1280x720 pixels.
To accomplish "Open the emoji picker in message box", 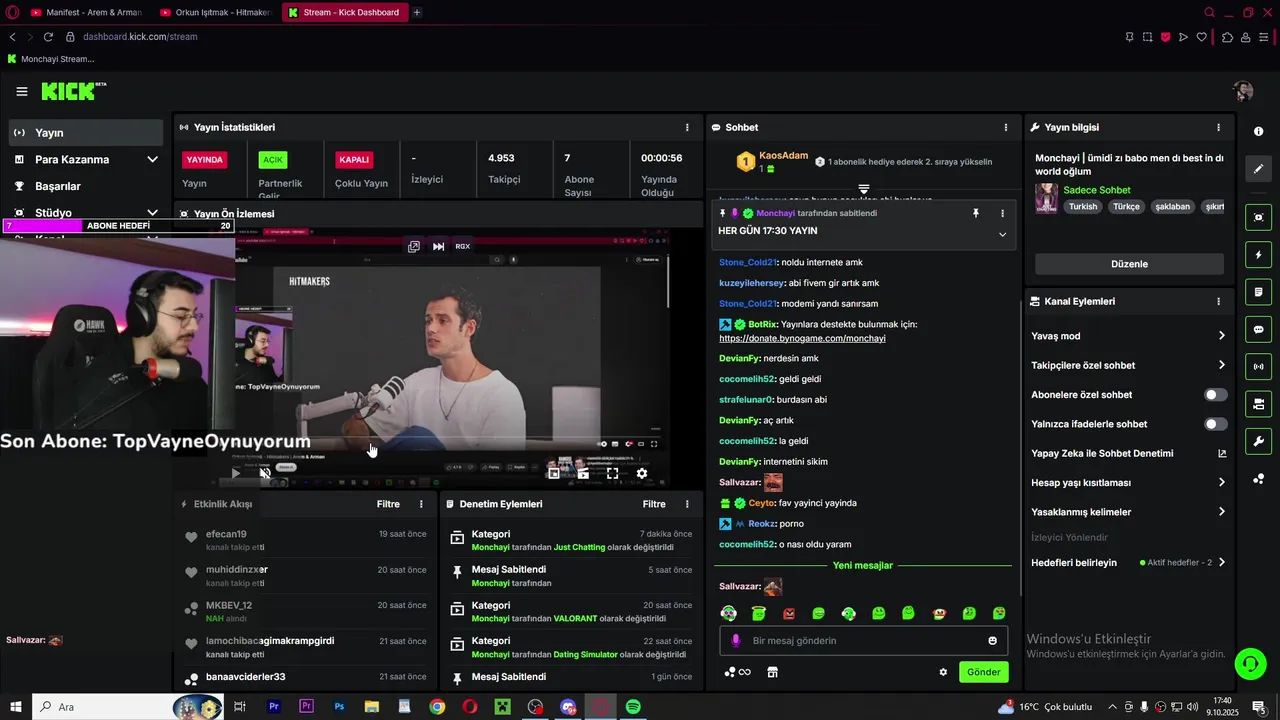I will point(993,641).
